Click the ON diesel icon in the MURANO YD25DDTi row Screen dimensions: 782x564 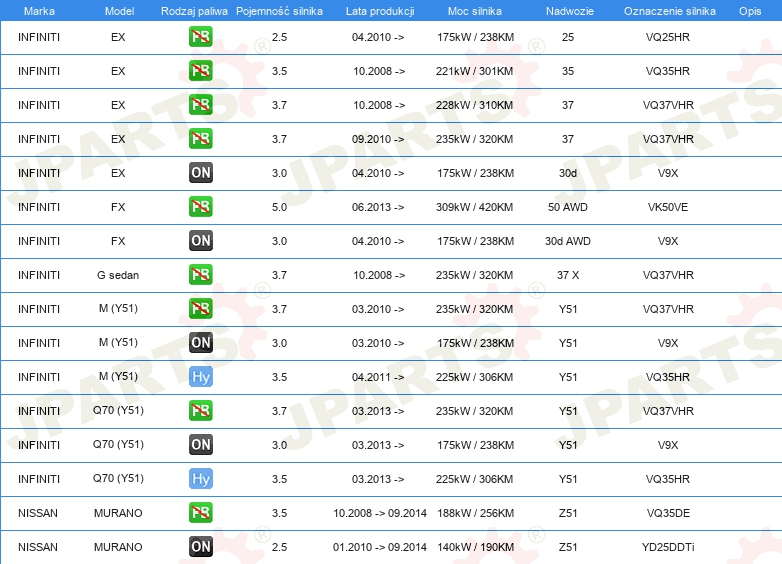coord(200,547)
